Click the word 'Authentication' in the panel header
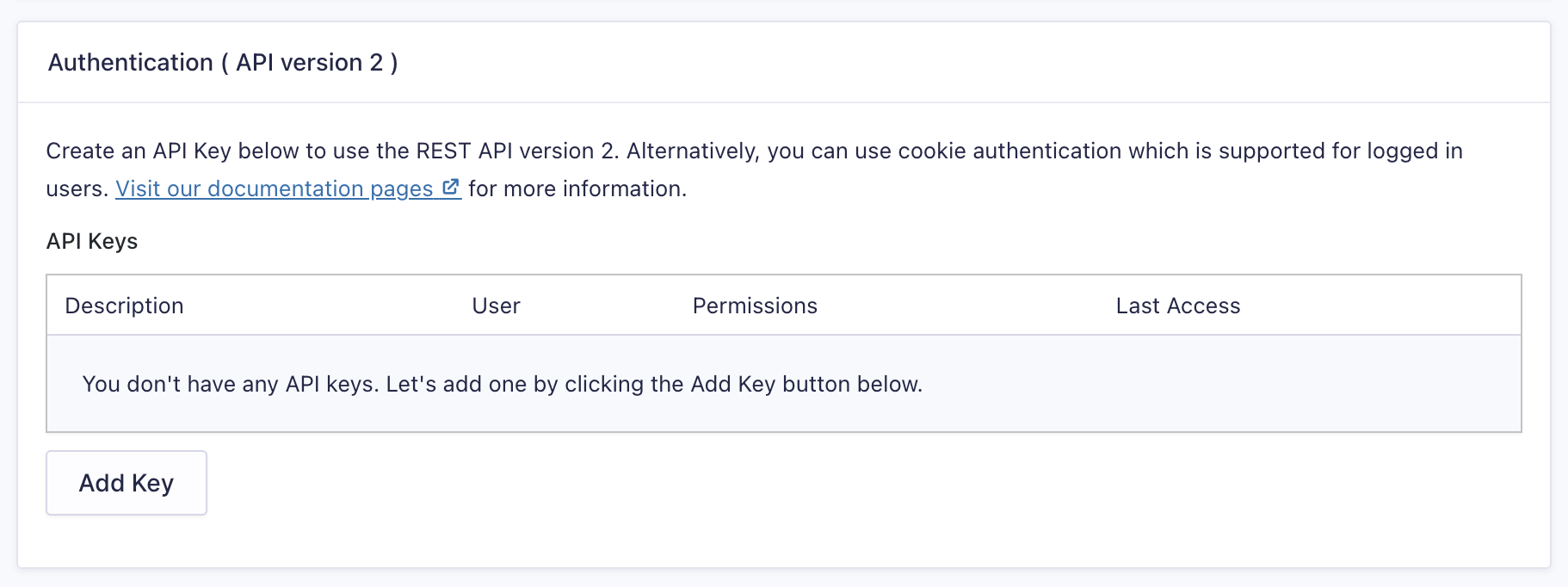 (131, 63)
